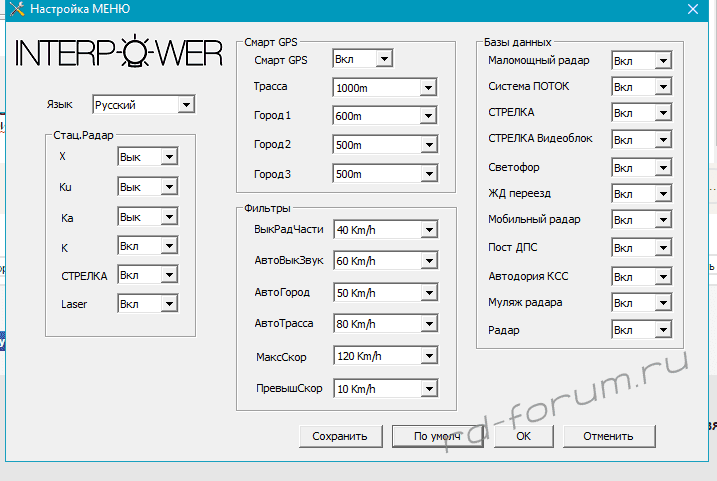Close the Настройка МЕНЮ window
The width and height of the screenshot is (717, 481).
692,10
